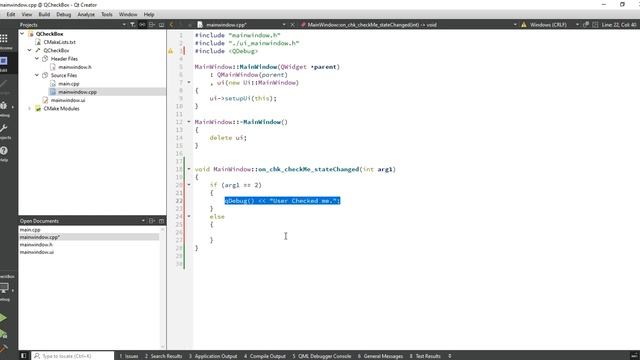Image resolution: width=640 pixels, height=360 pixels.
Task: Start debugging with the run-debug button
Action: [x=3, y=334]
